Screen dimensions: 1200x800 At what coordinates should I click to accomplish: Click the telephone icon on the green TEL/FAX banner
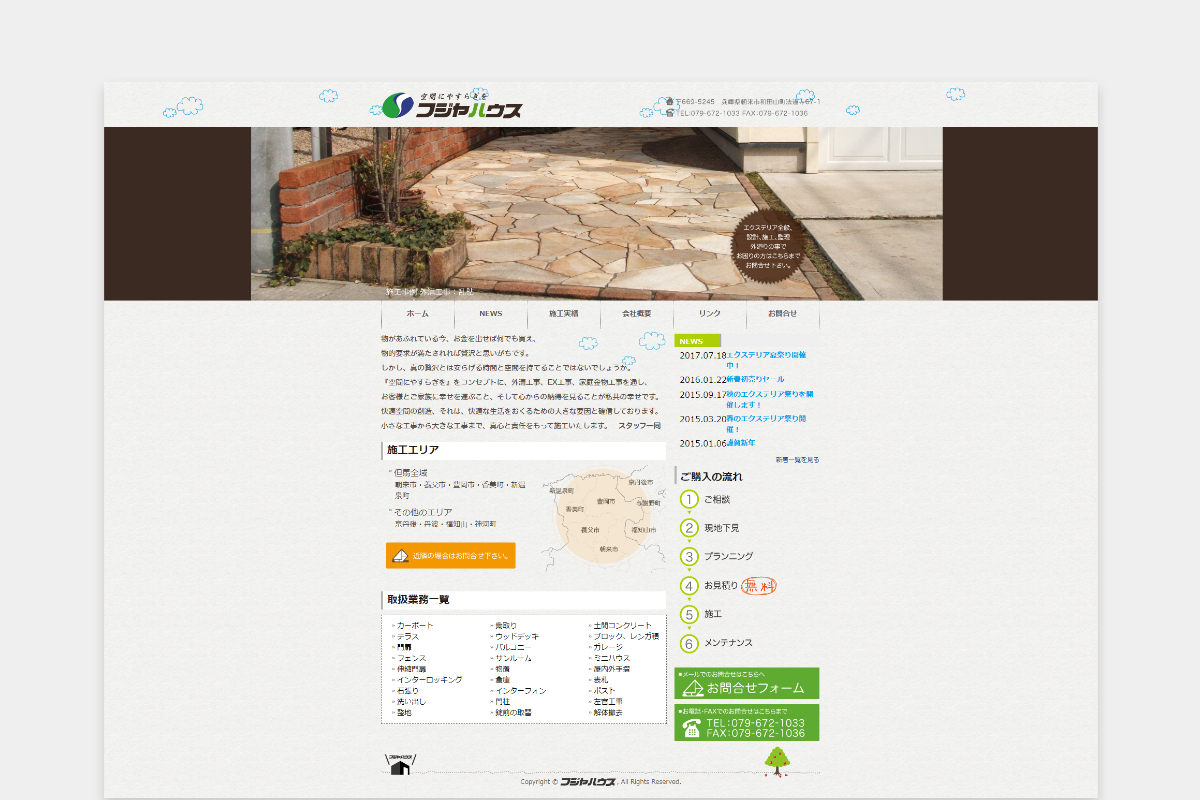[x=691, y=728]
